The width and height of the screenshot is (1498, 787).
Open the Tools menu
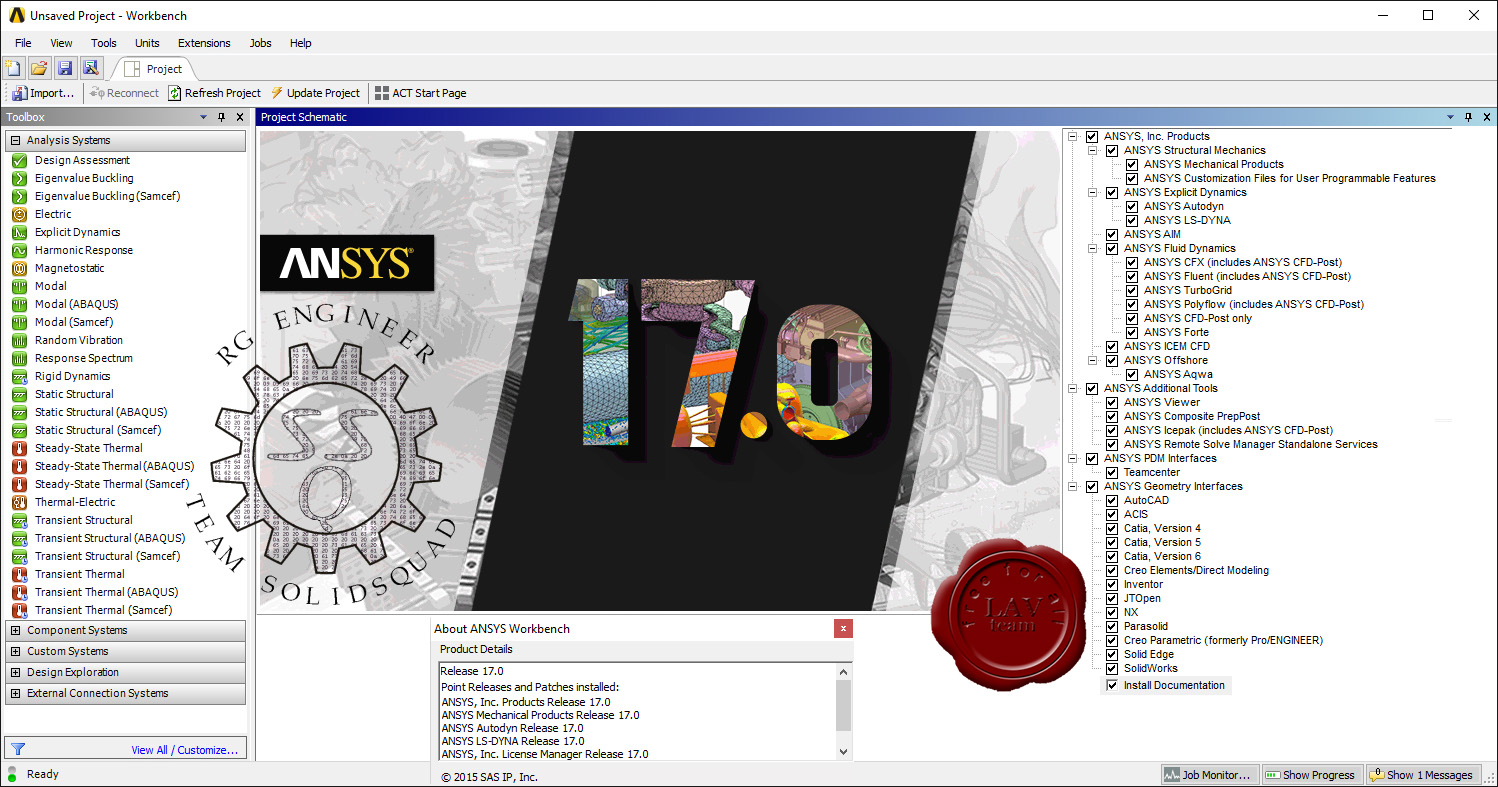(x=104, y=43)
